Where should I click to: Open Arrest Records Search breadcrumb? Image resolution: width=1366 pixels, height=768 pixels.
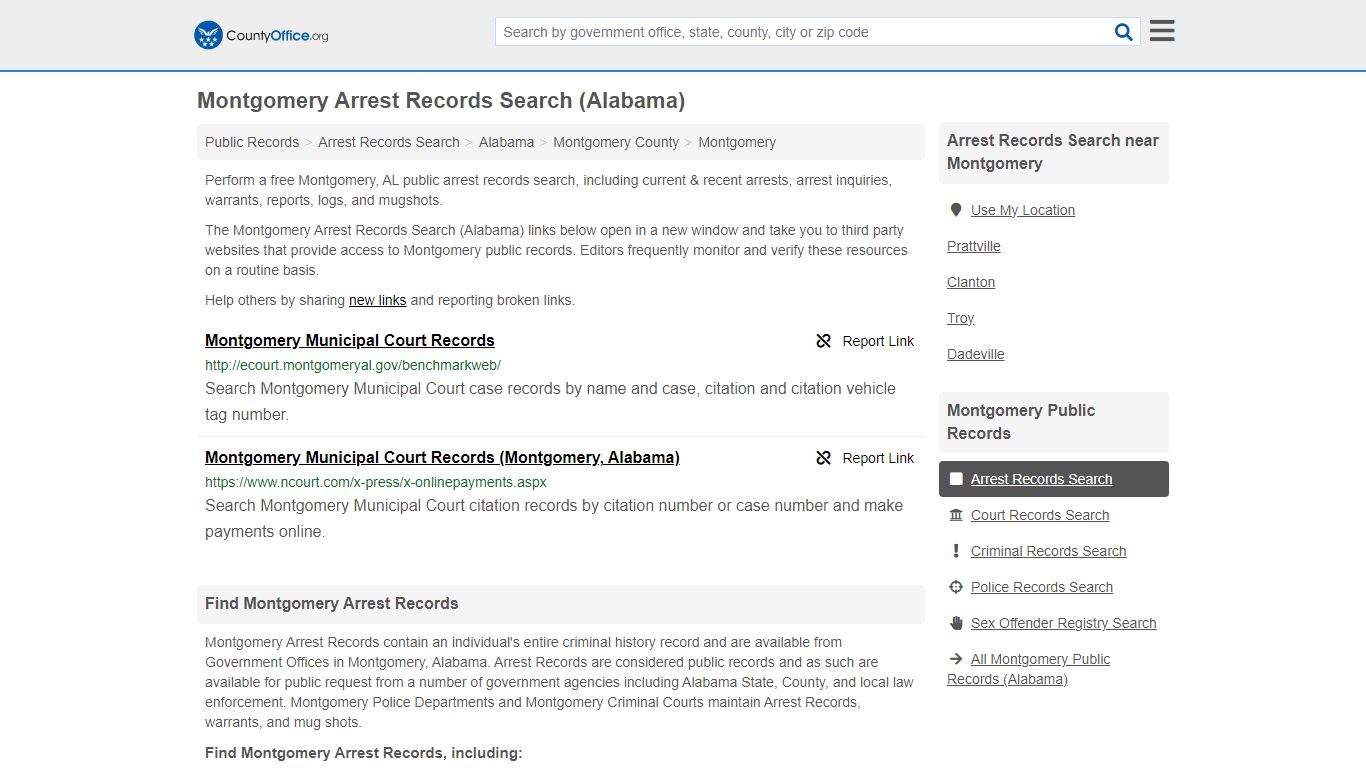pyautogui.click(x=389, y=142)
